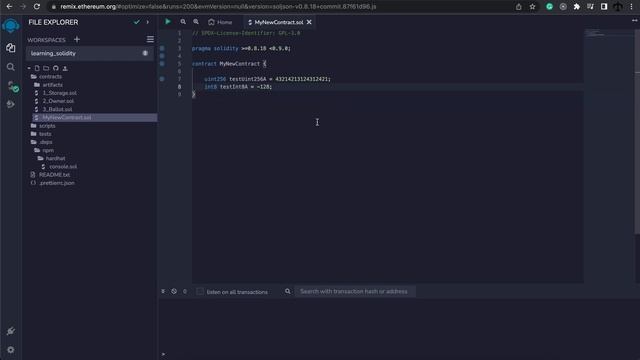
Task: Toggle listen on all transactions checkbox
Action: (x=200, y=291)
